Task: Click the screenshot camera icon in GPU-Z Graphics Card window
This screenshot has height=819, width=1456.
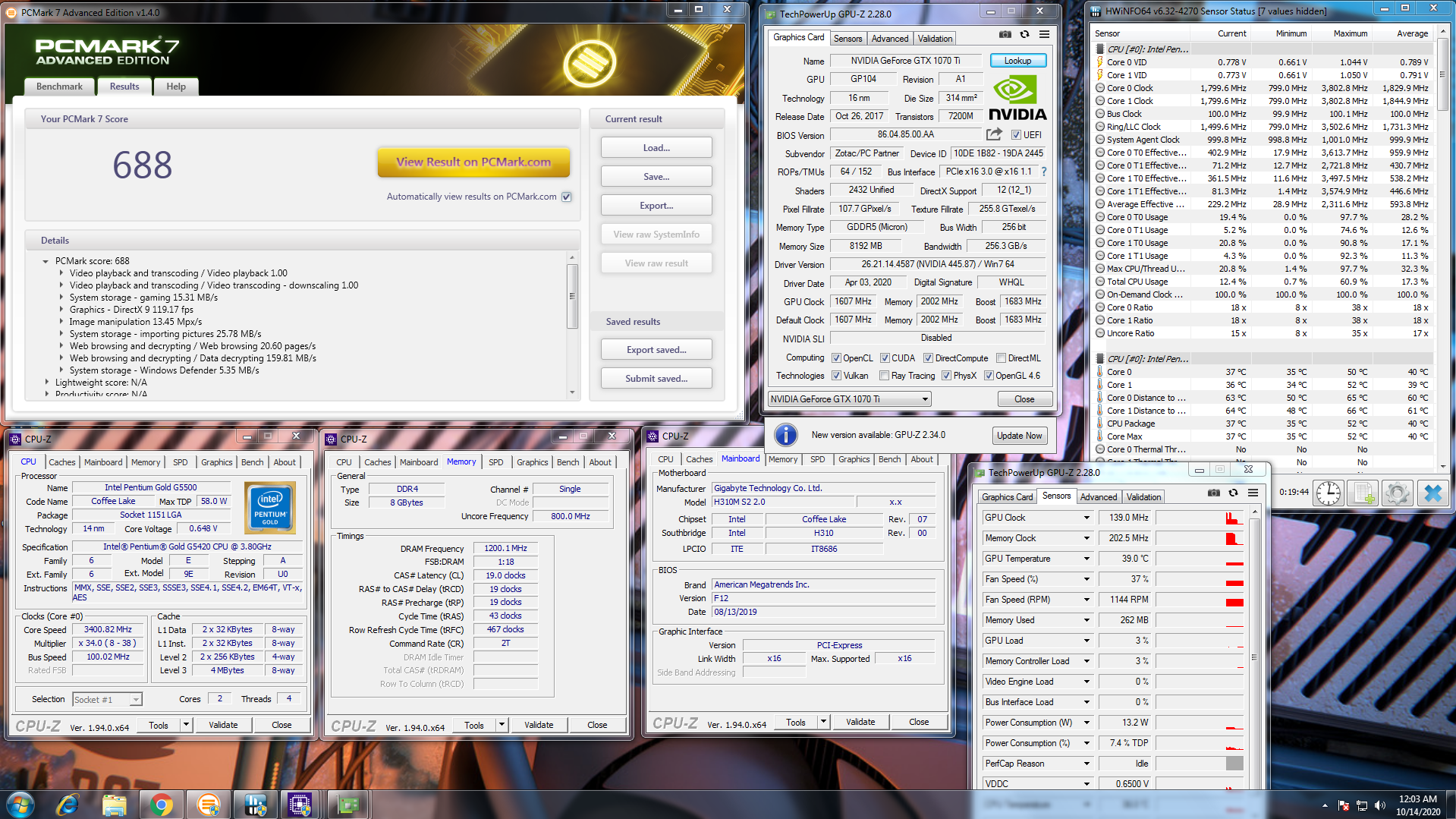Action: (1005, 34)
